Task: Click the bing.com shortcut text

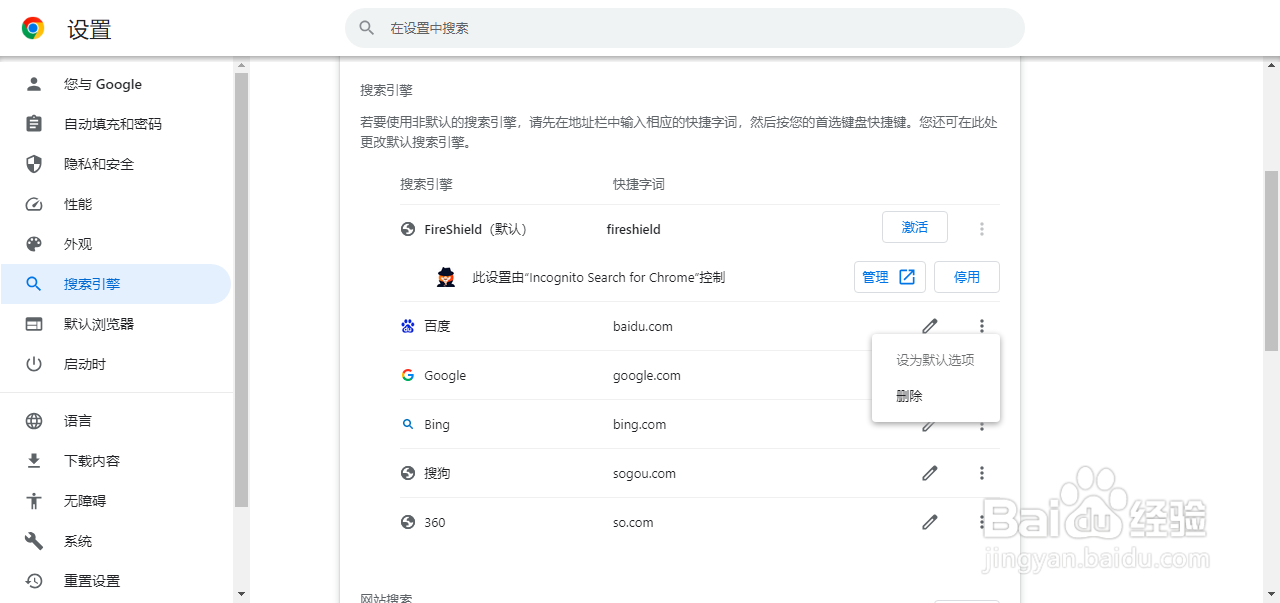Action: tap(640, 424)
